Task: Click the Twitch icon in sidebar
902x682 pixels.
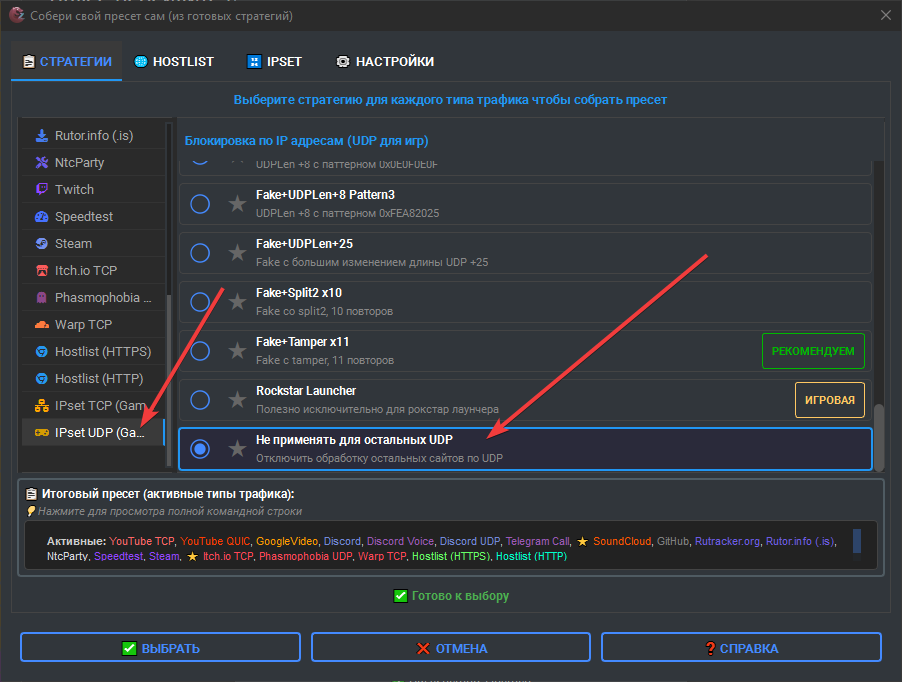Action: (41, 189)
